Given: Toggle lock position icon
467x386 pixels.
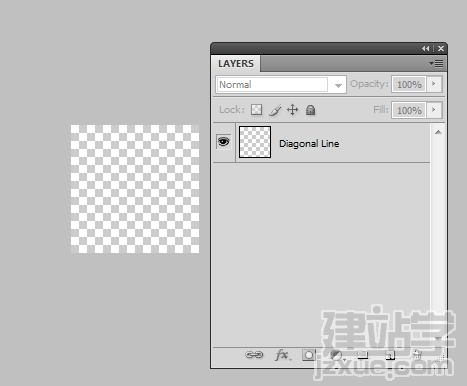Looking at the screenshot, I should point(292,110).
